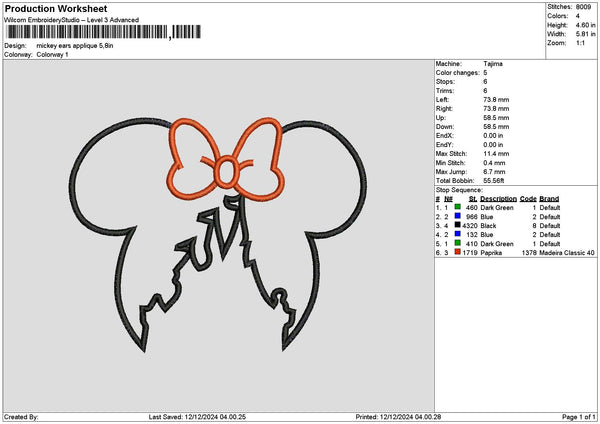Click the Last Saved timestamp
Image resolution: width=600 pixels, height=424 pixels.
tap(197, 417)
